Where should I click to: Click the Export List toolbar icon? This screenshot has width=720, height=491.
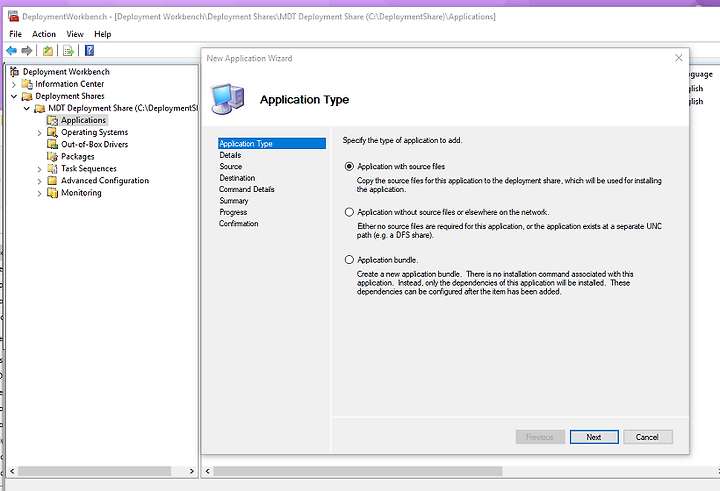pyautogui.click(x=68, y=51)
